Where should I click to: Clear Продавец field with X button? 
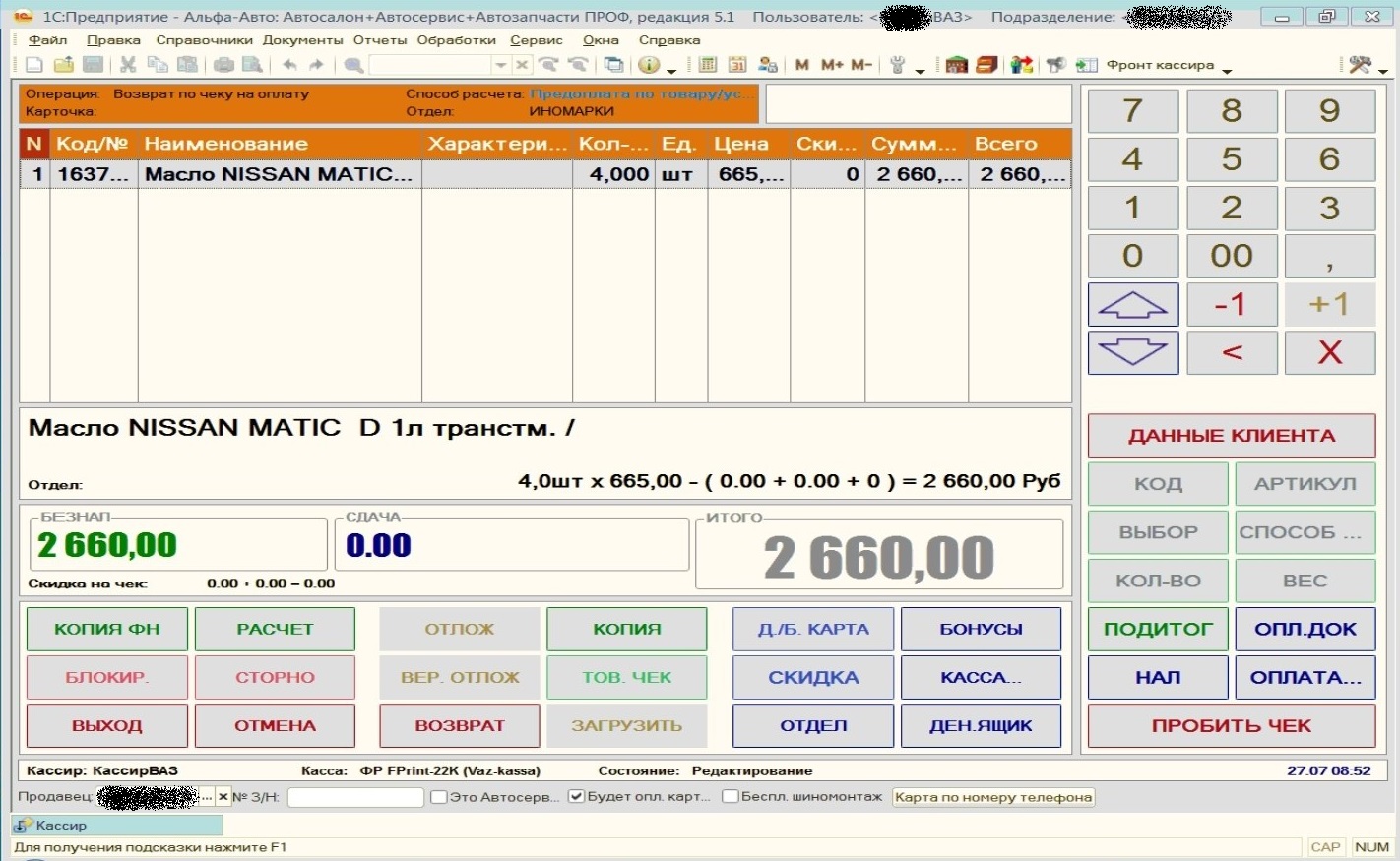223,797
